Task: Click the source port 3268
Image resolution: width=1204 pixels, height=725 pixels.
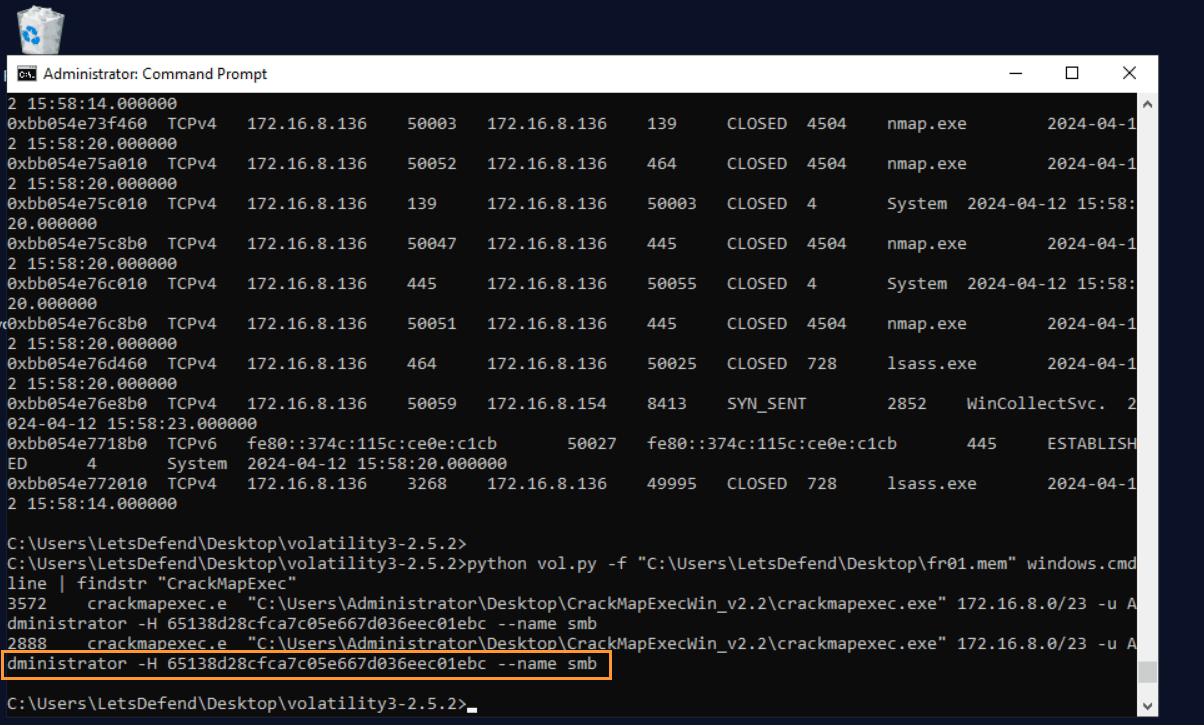Action: click(427, 484)
